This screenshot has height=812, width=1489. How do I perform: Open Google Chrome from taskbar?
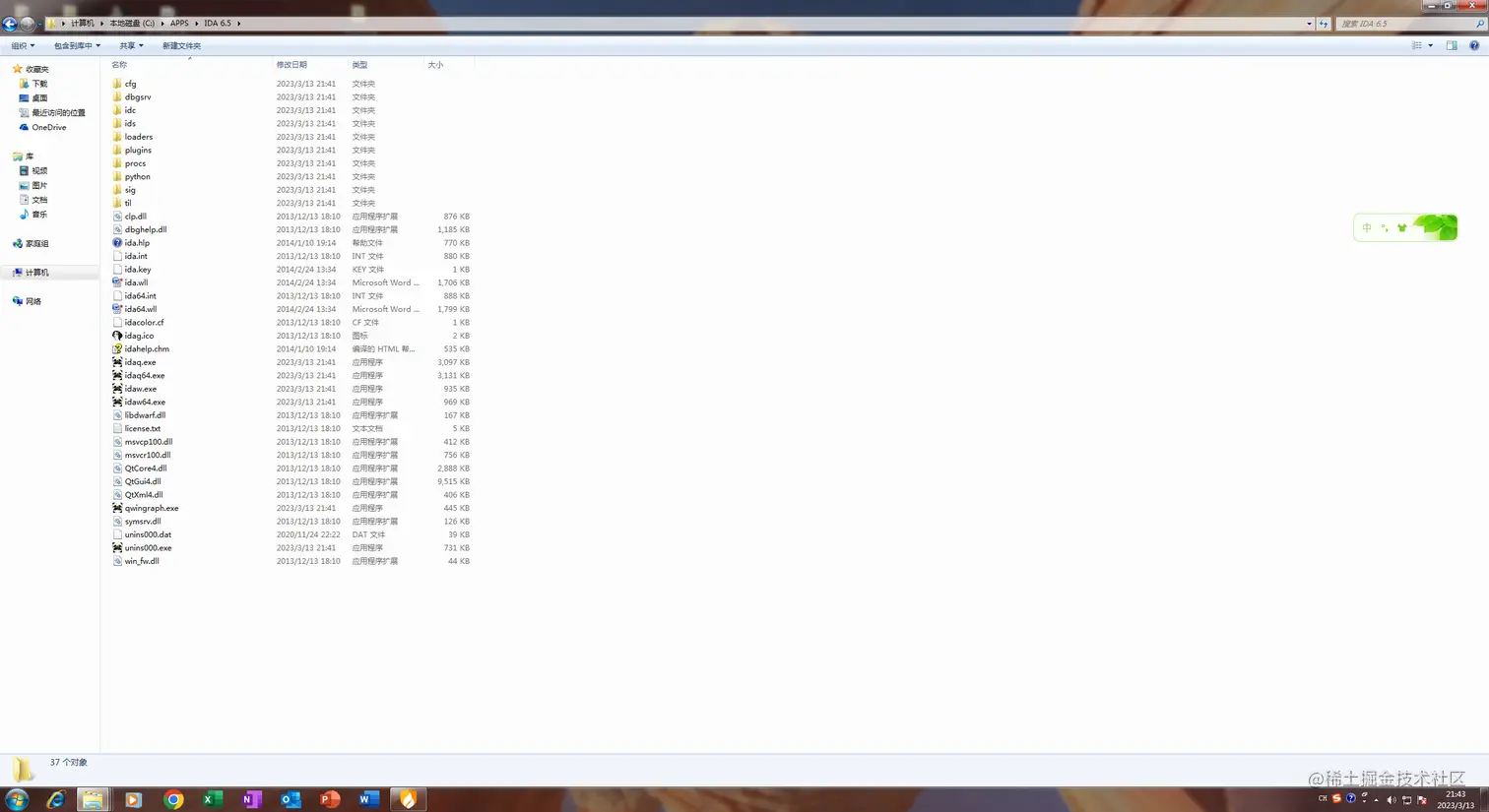[x=173, y=799]
